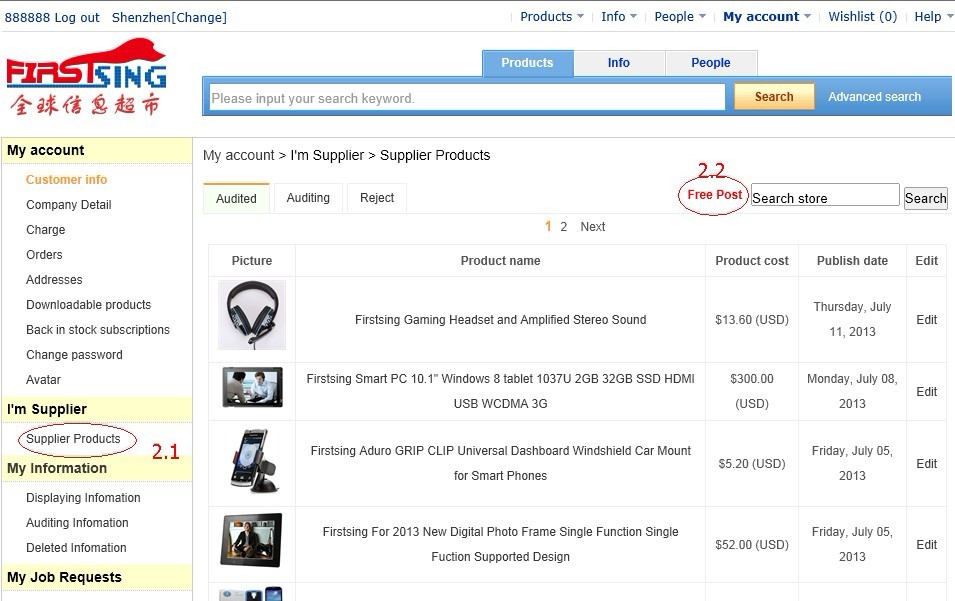Image resolution: width=955 pixels, height=601 pixels.
Task: Switch to the Auditing tab
Action: point(308,198)
